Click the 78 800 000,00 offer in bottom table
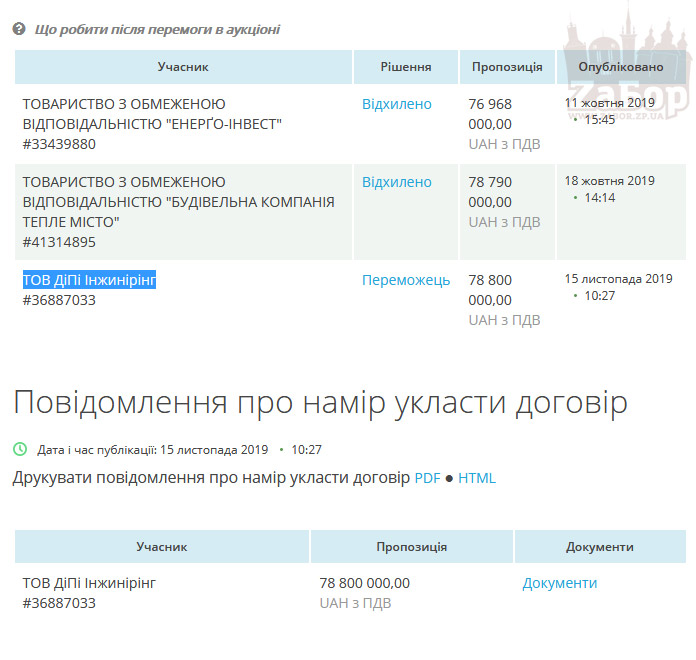Screen dimensions: 696x660 click(364, 583)
